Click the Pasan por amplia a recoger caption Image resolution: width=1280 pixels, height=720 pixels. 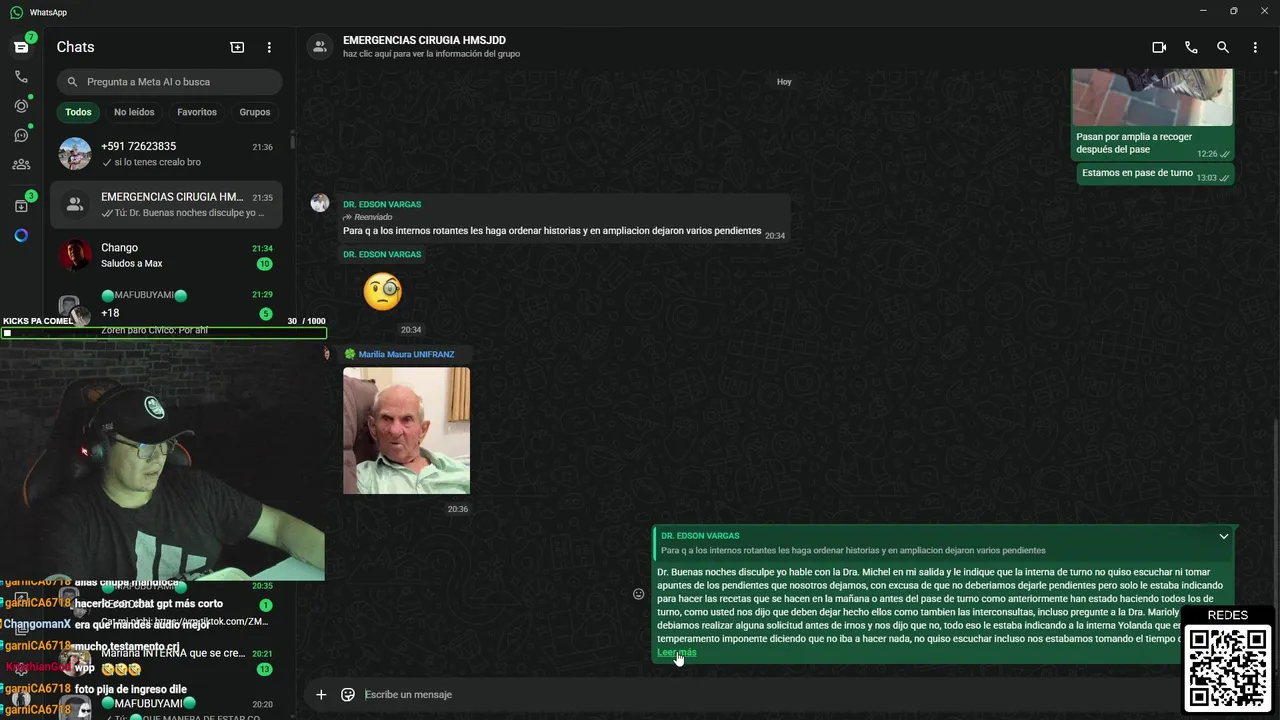pos(1134,143)
